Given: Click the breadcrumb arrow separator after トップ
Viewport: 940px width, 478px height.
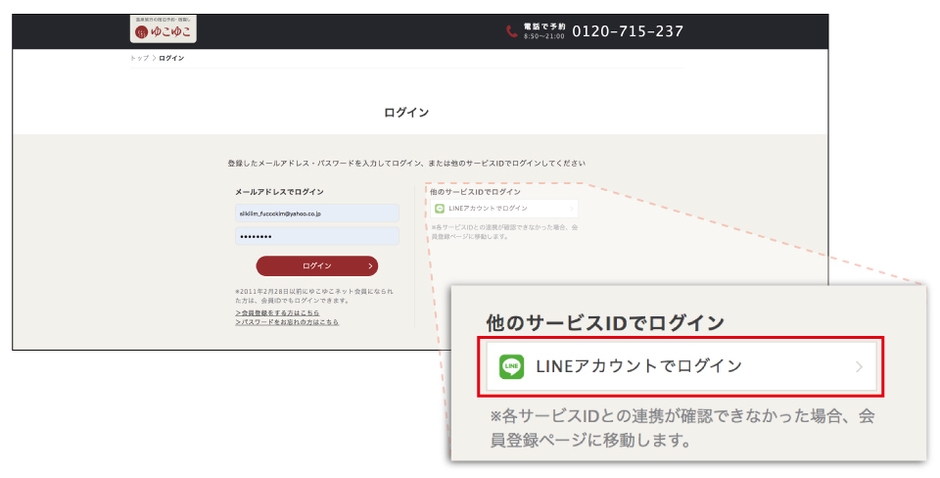Looking at the screenshot, I should 153,59.
